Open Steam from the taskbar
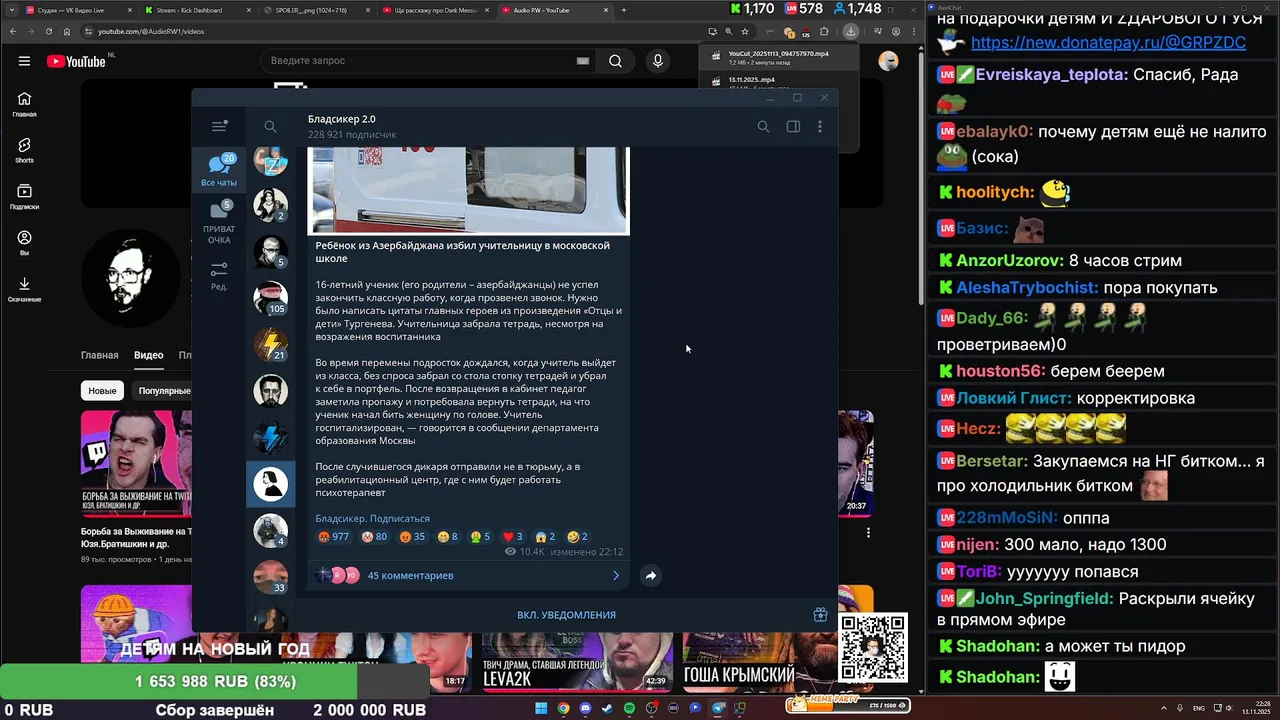Screen dimensions: 1280x720 click(607, 708)
